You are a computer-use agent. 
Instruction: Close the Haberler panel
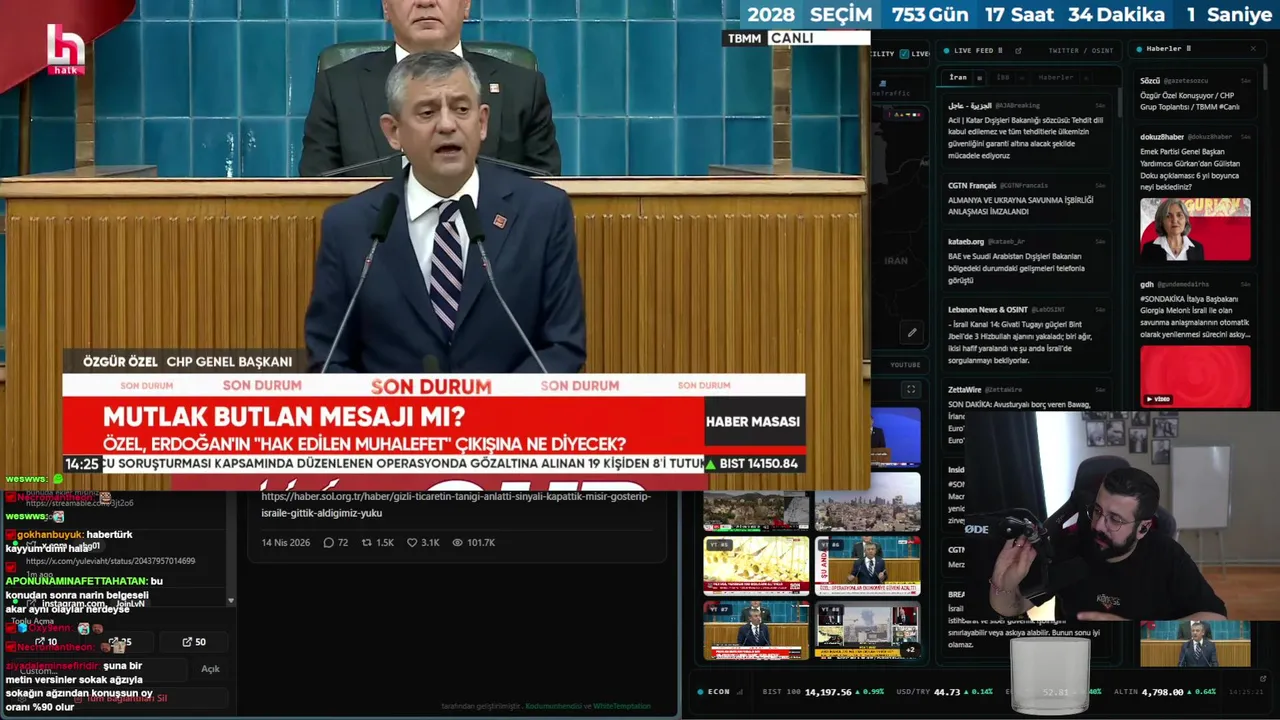tap(1253, 48)
